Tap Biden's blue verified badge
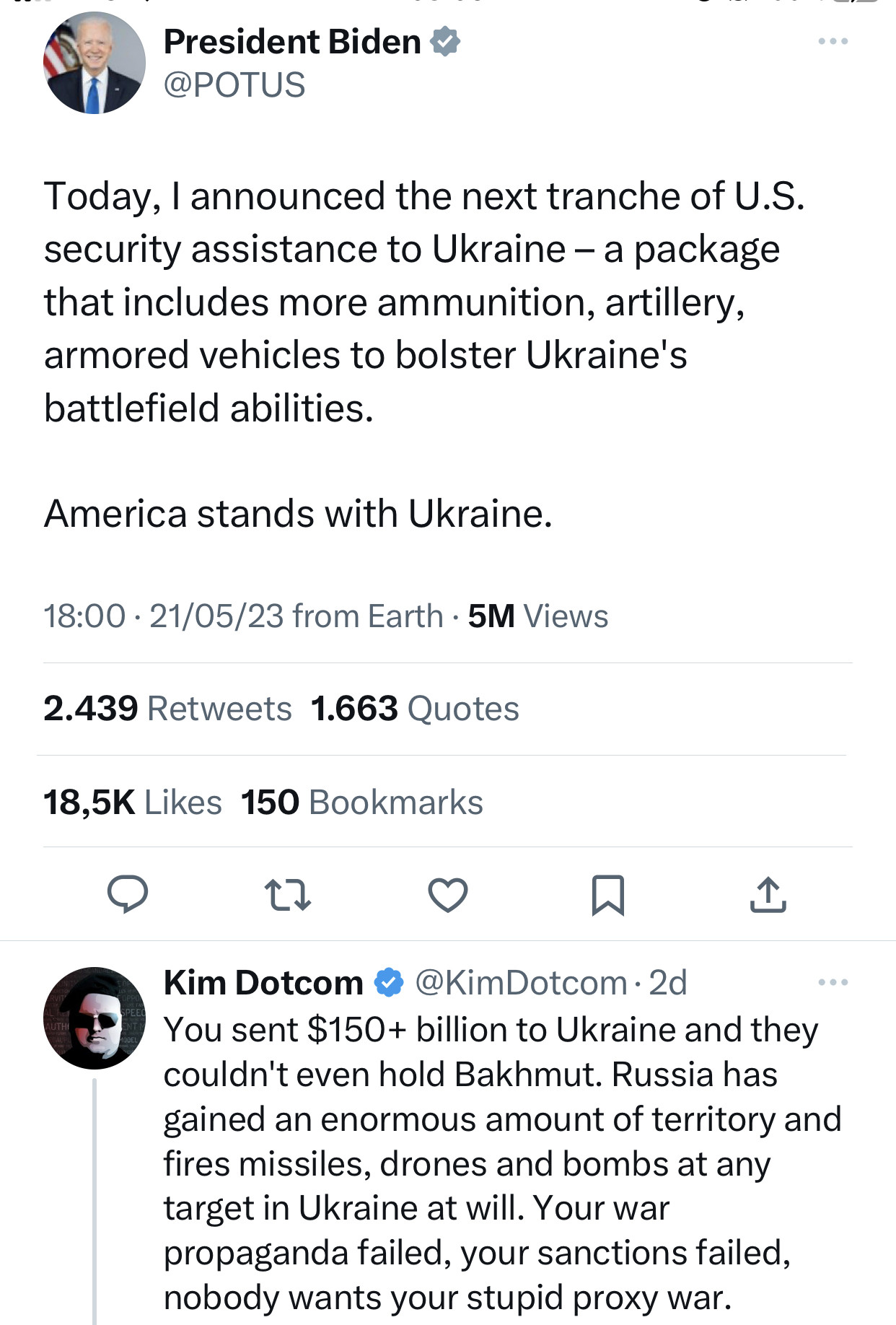896x1325 pixels. coord(445,41)
